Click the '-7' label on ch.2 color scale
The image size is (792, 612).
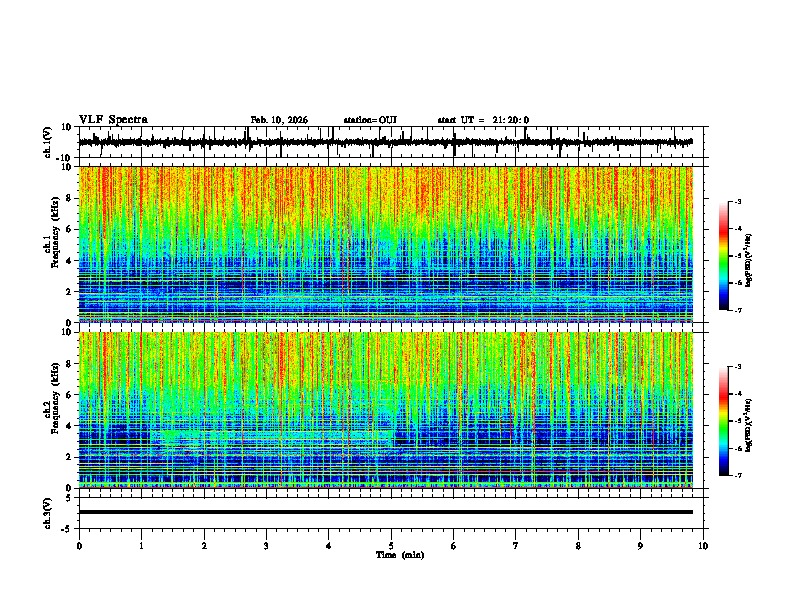(737, 475)
